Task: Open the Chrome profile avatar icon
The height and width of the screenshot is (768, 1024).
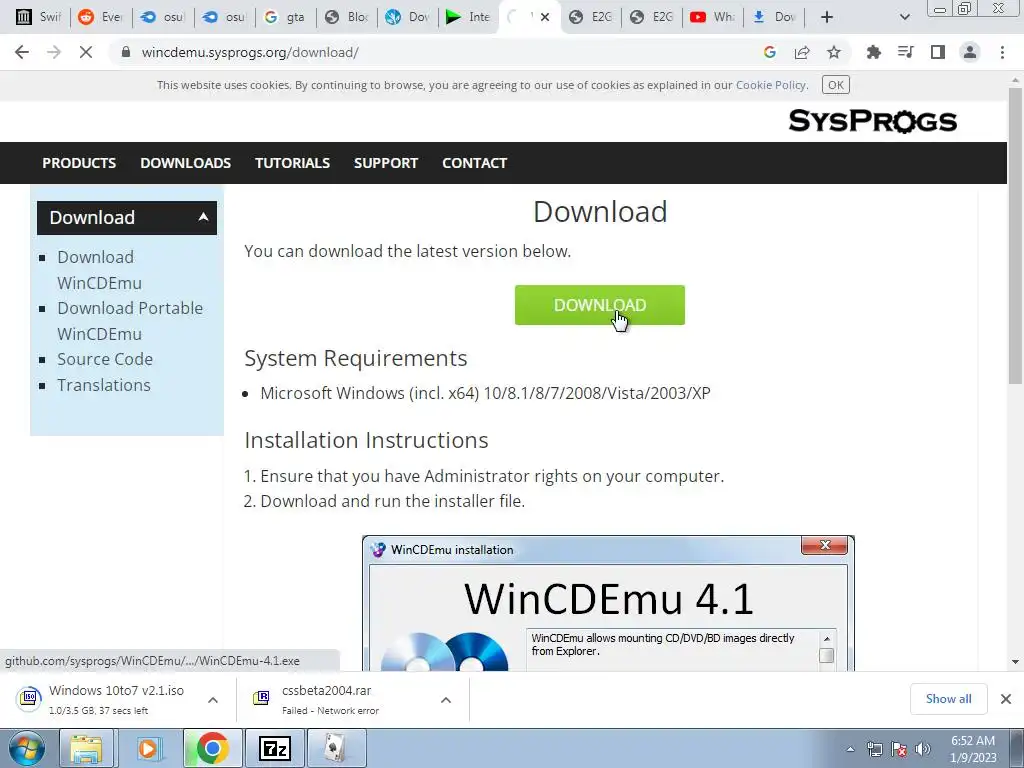Action: pyautogui.click(x=970, y=52)
